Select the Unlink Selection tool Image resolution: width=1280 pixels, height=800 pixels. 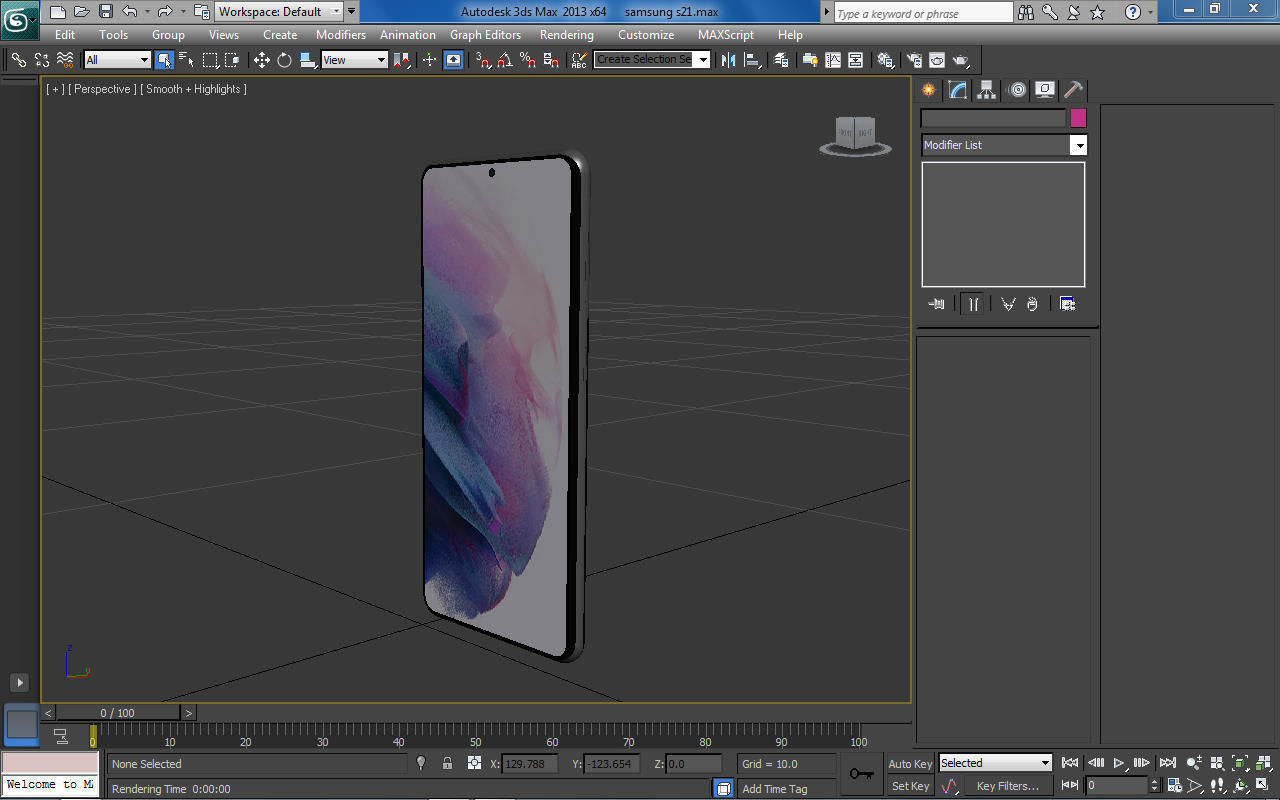tap(42, 60)
